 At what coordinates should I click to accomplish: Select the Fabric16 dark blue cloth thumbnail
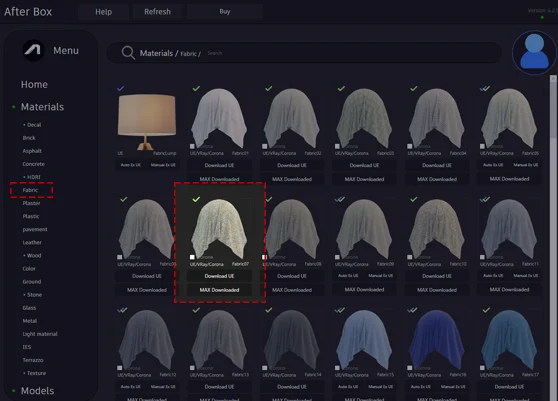point(437,340)
